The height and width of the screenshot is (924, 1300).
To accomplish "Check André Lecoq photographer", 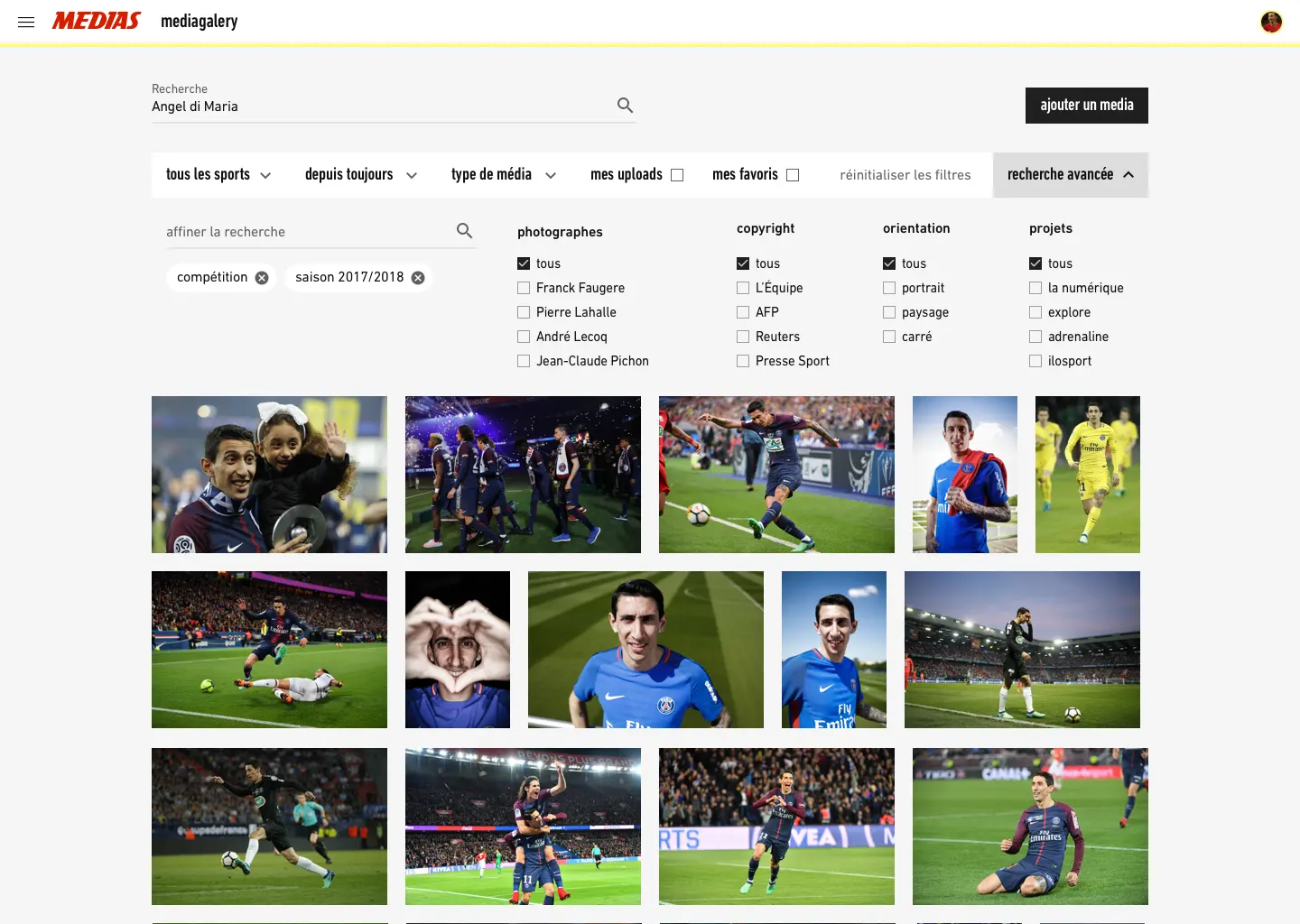I will 524,337.
